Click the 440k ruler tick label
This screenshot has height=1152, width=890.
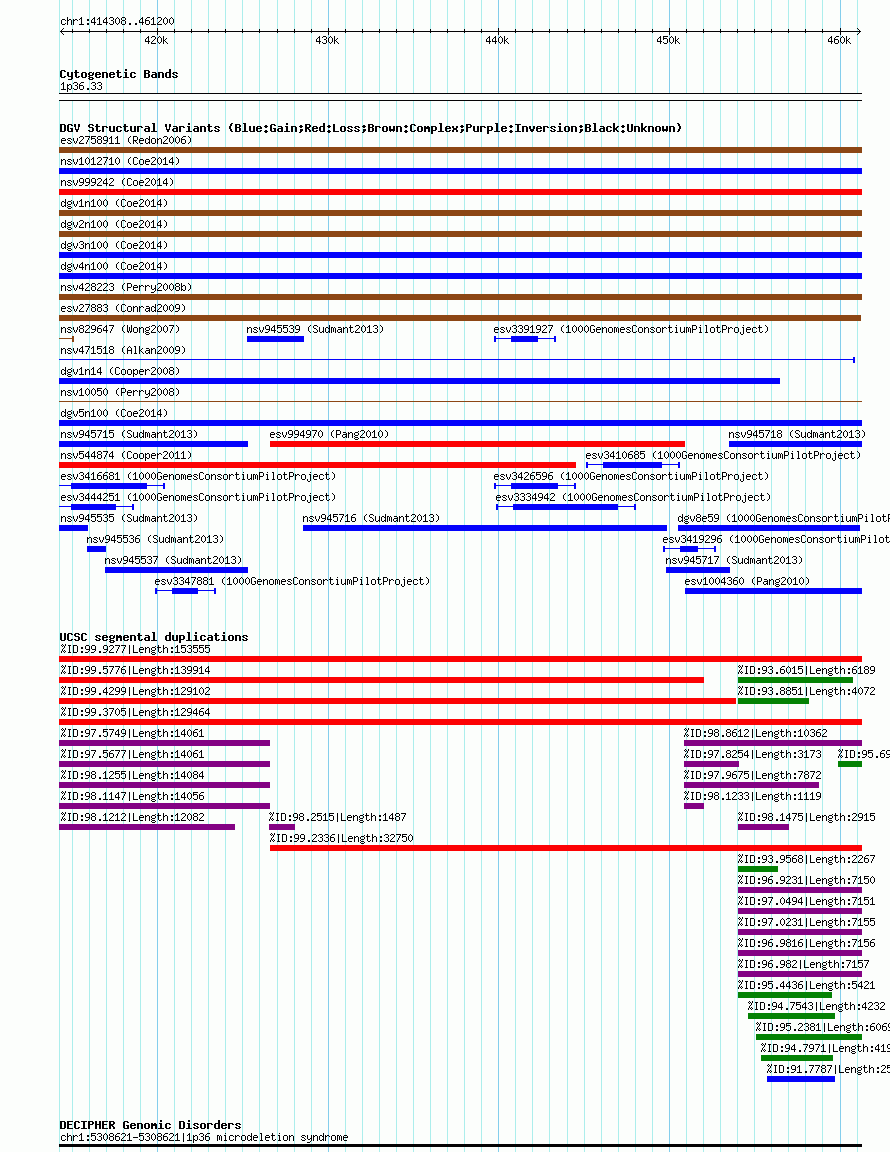coord(498,40)
